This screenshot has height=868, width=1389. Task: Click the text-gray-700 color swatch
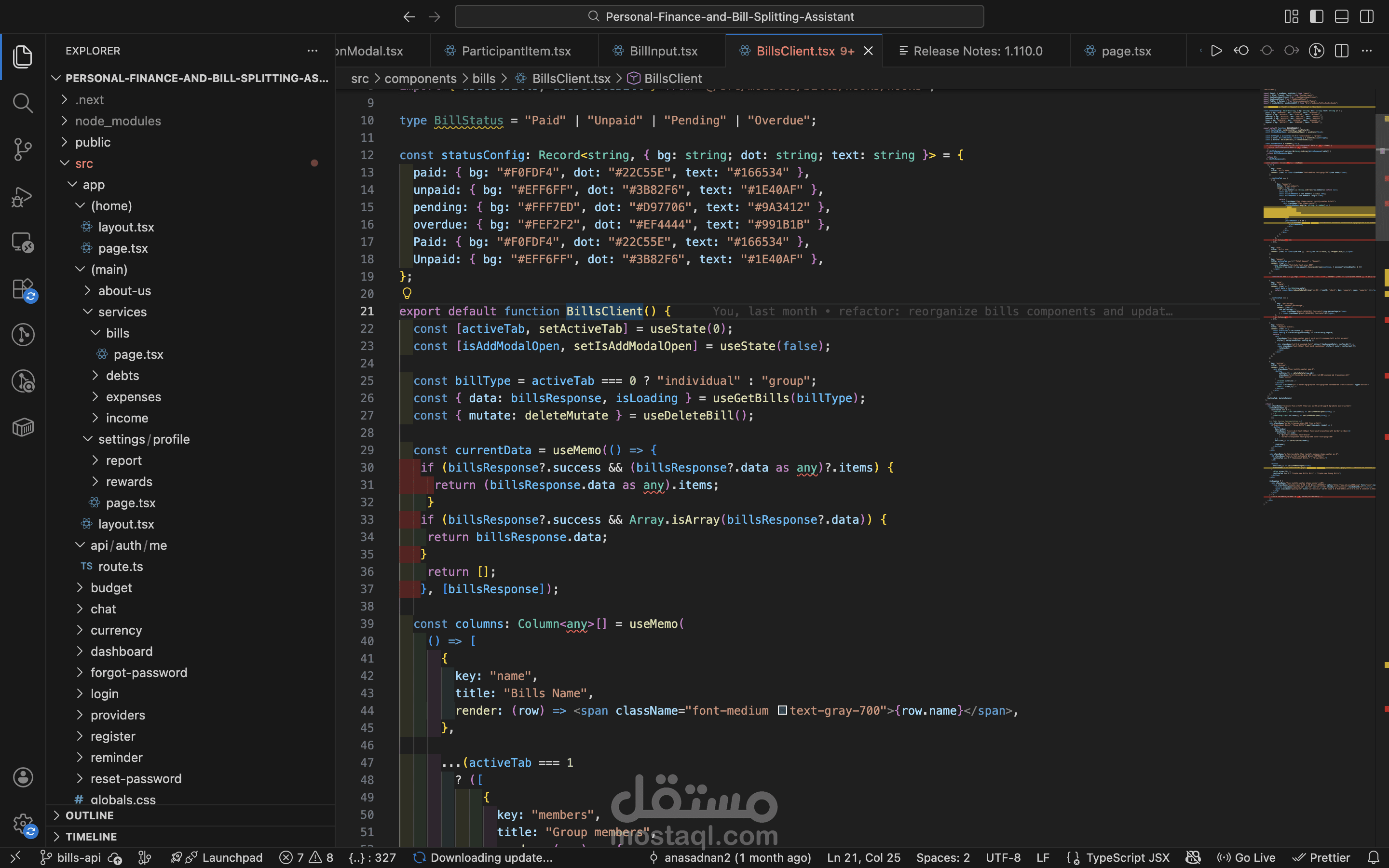(x=782, y=710)
